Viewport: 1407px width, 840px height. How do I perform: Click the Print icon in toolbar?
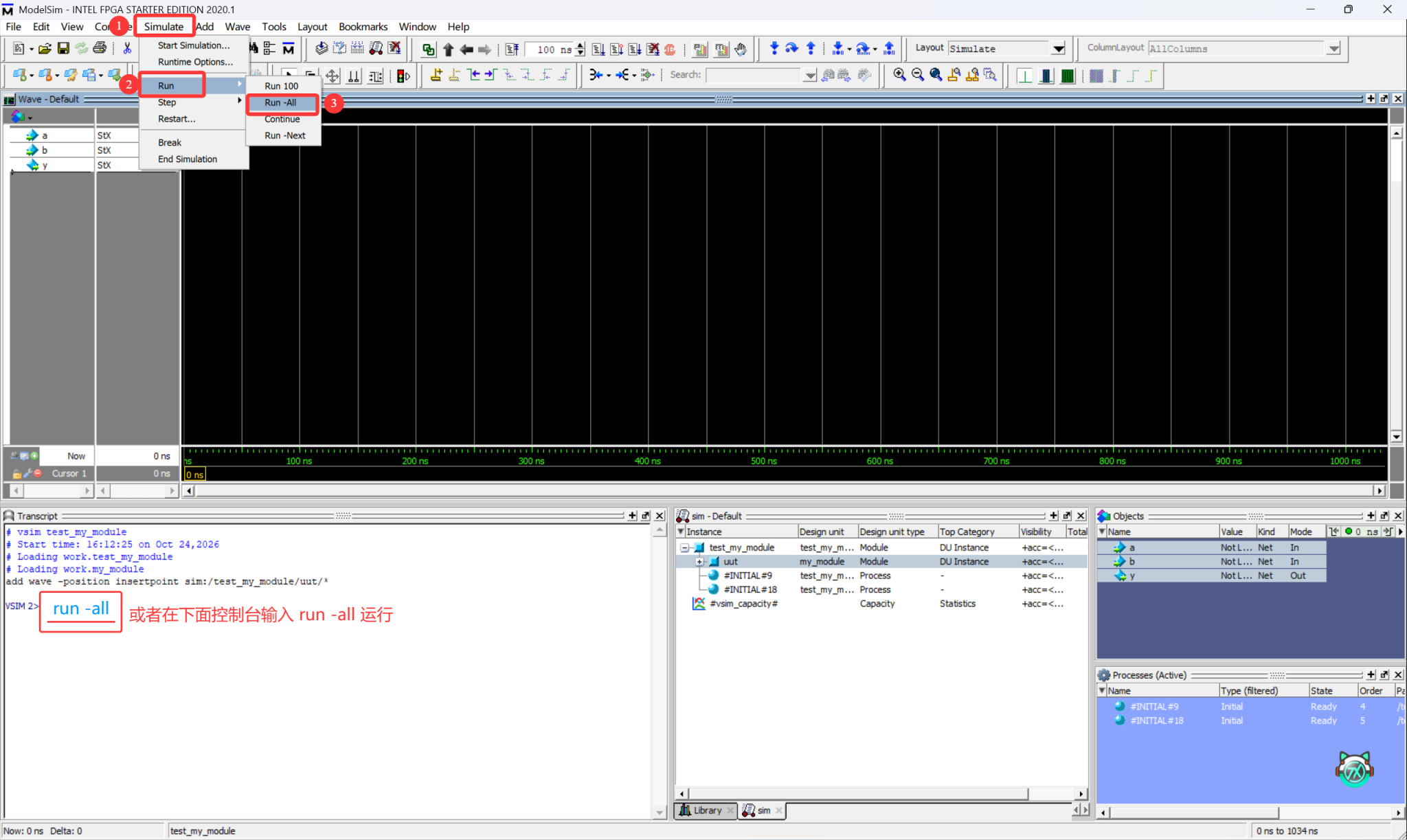point(100,49)
